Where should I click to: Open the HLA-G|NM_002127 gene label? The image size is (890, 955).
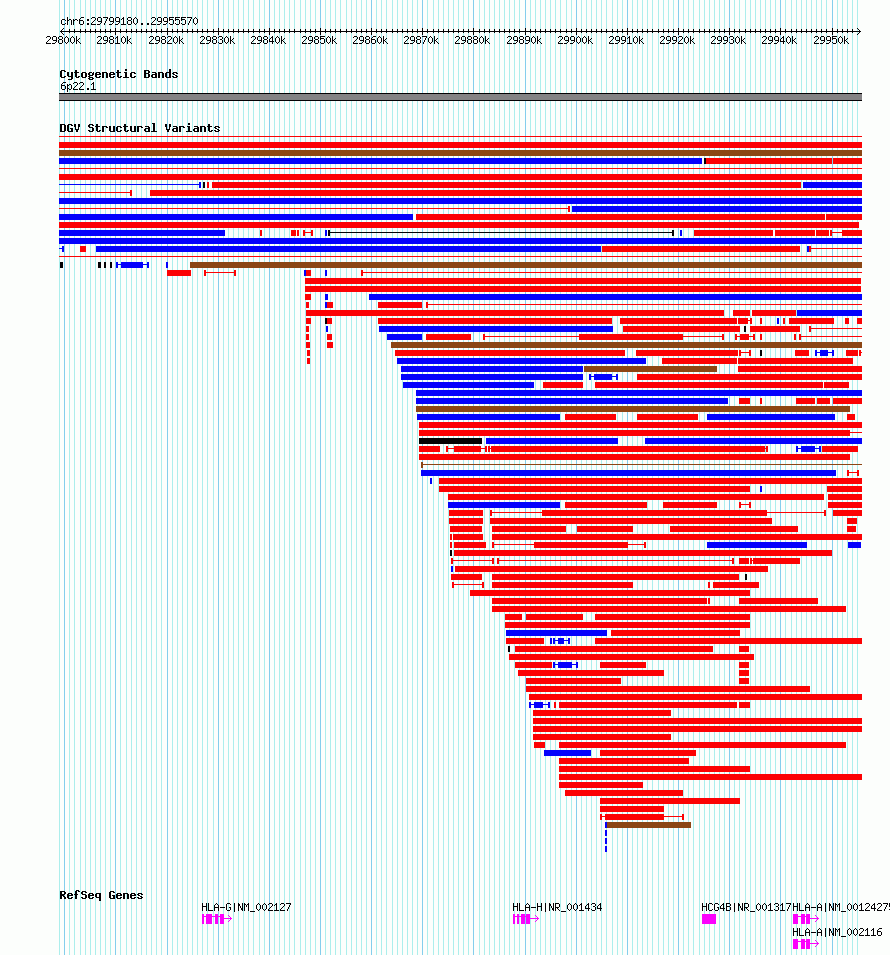246,907
